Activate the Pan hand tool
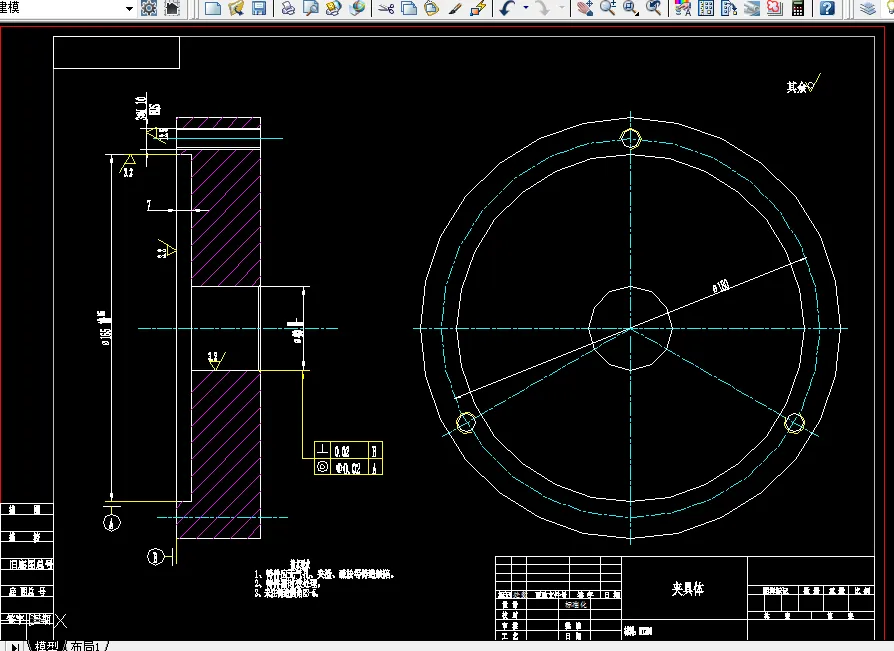 pyautogui.click(x=584, y=8)
